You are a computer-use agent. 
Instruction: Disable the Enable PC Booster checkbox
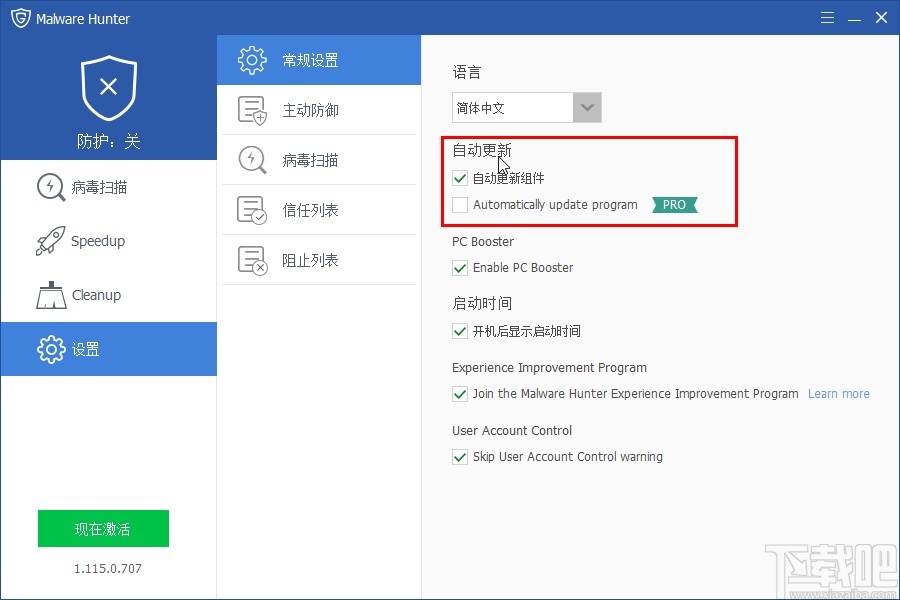click(x=459, y=268)
